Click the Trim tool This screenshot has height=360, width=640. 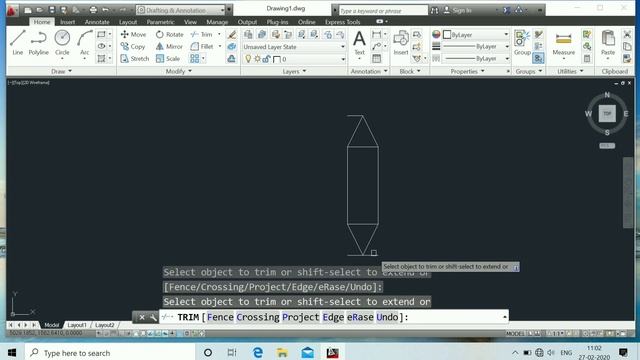(x=202, y=35)
